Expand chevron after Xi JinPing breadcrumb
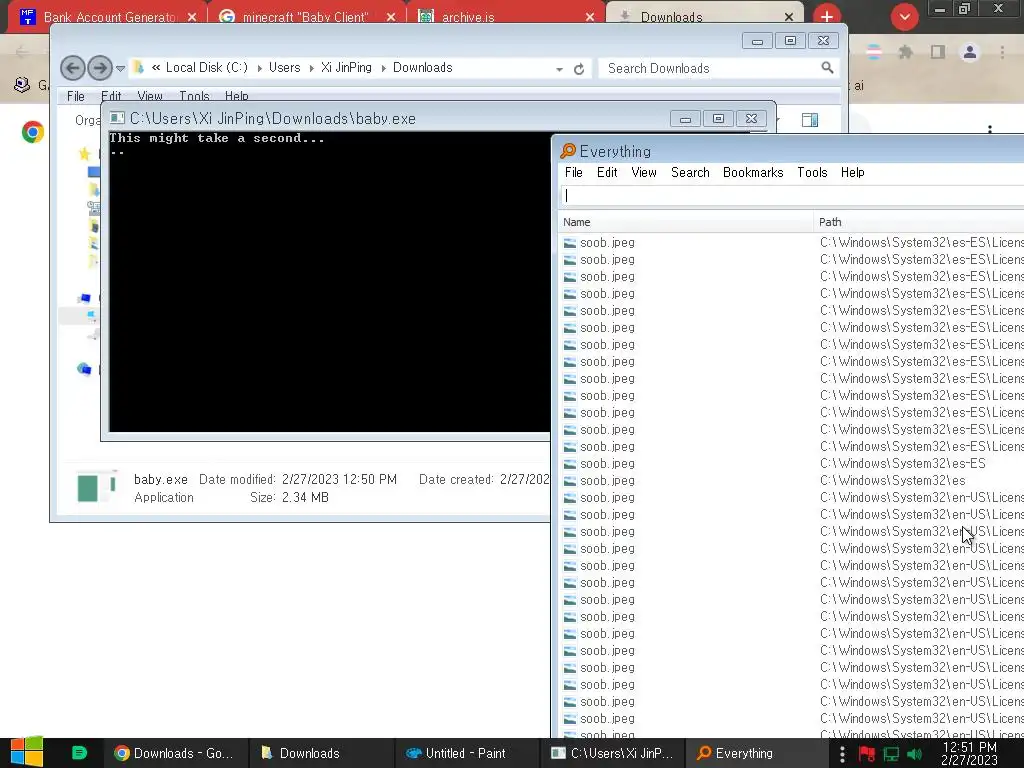Screen dimensions: 1024x768 pos(383,68)
